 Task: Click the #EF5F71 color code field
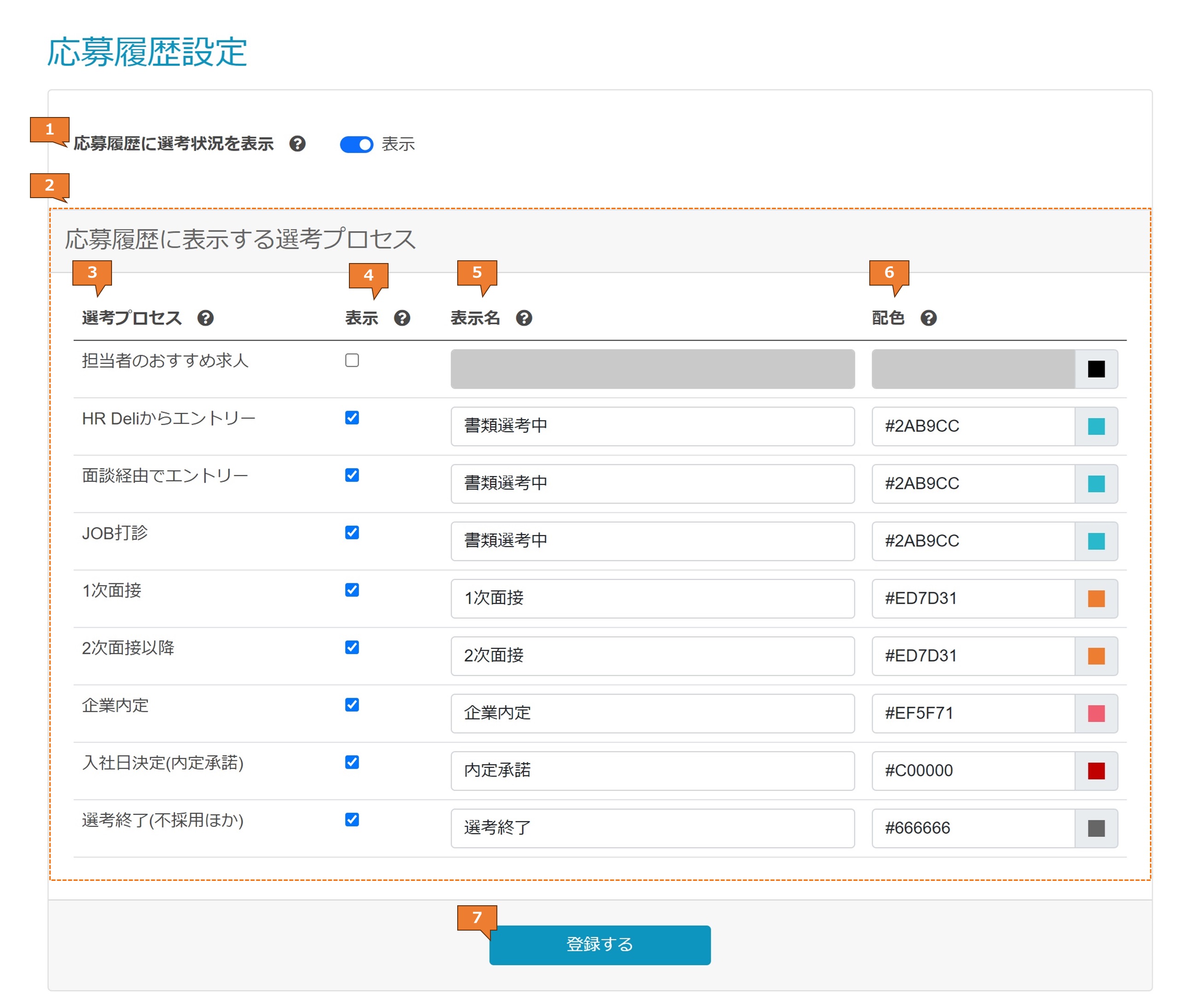tap(973, 714)
